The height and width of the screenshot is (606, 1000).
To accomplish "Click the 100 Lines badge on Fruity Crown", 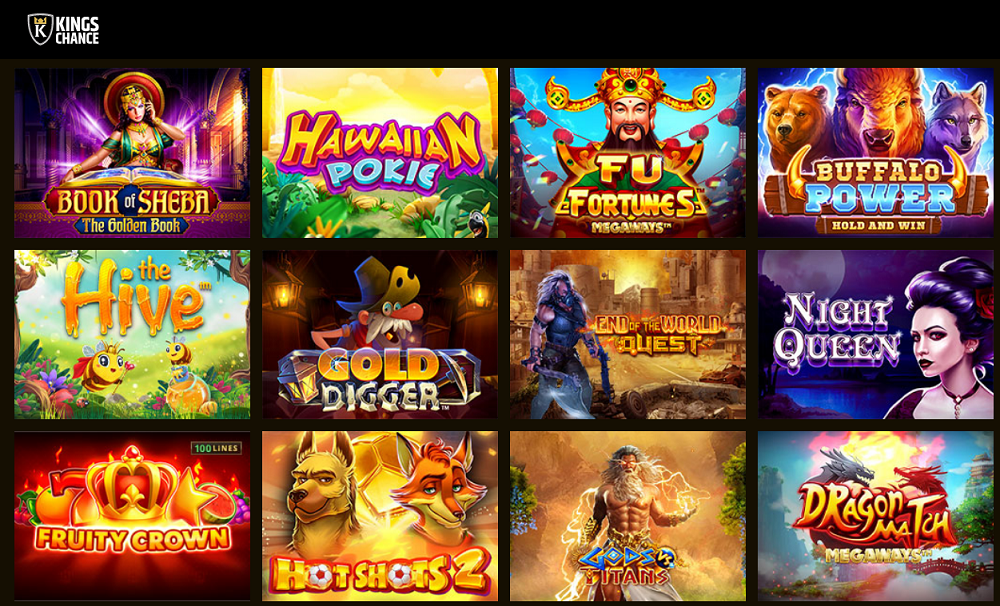I will click(216, 448).
